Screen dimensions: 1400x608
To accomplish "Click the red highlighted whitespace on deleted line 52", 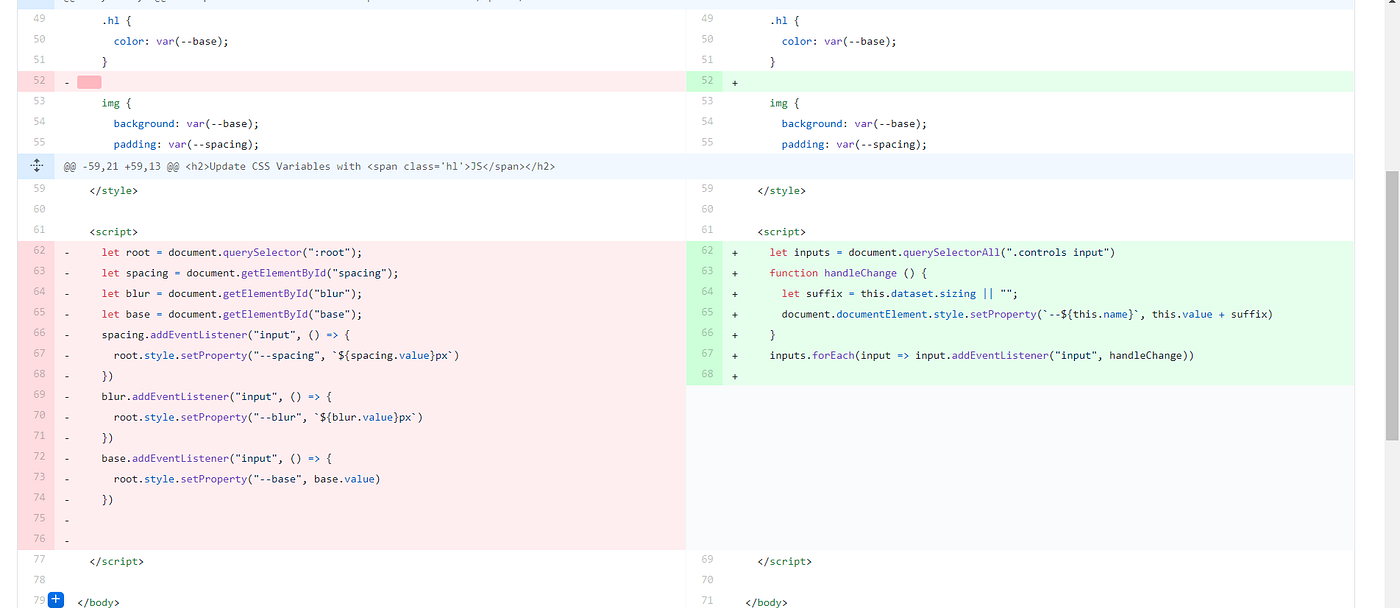I will tap(89, 82).
